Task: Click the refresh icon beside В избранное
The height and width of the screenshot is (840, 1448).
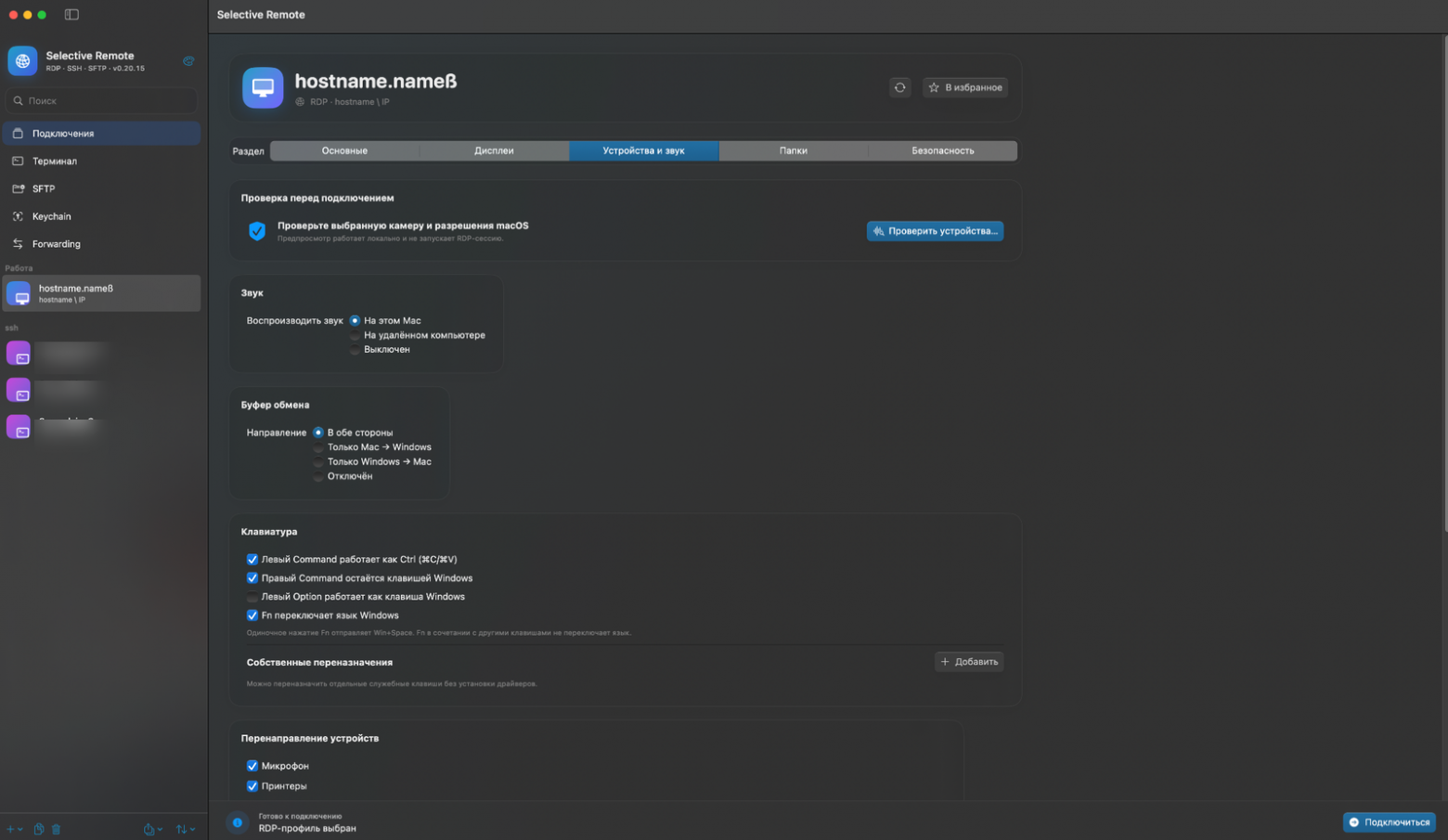Action: pos(899,87)
